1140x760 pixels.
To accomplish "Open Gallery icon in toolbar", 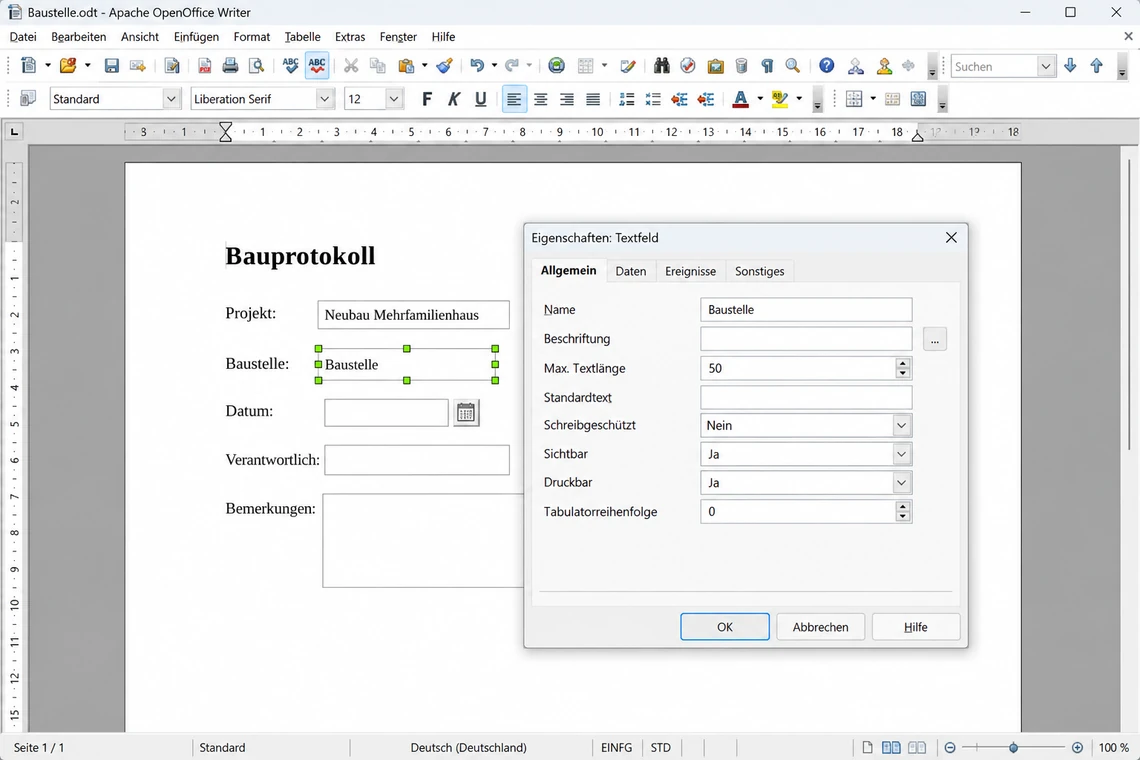I will (715, 66).
